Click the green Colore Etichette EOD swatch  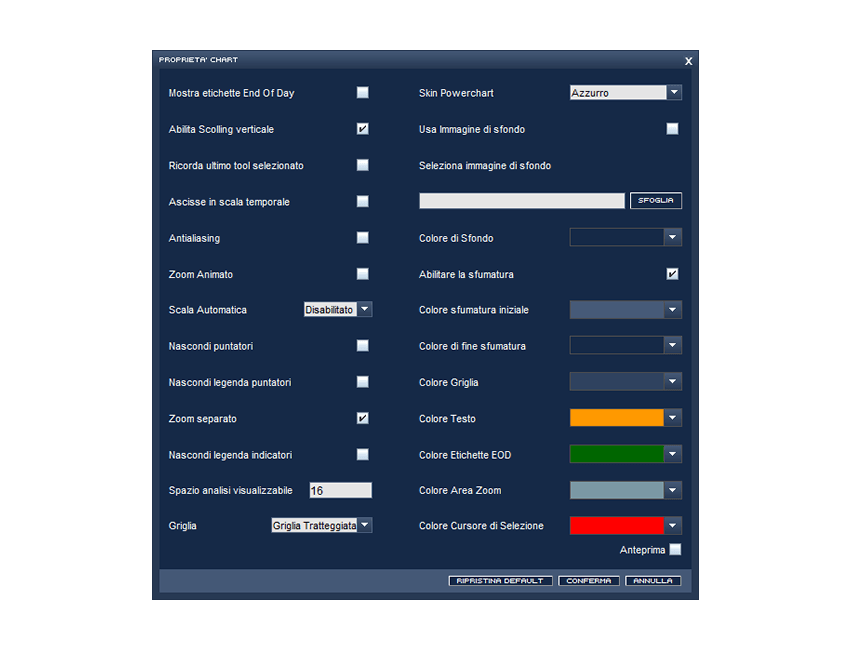[x=617, y=454]
